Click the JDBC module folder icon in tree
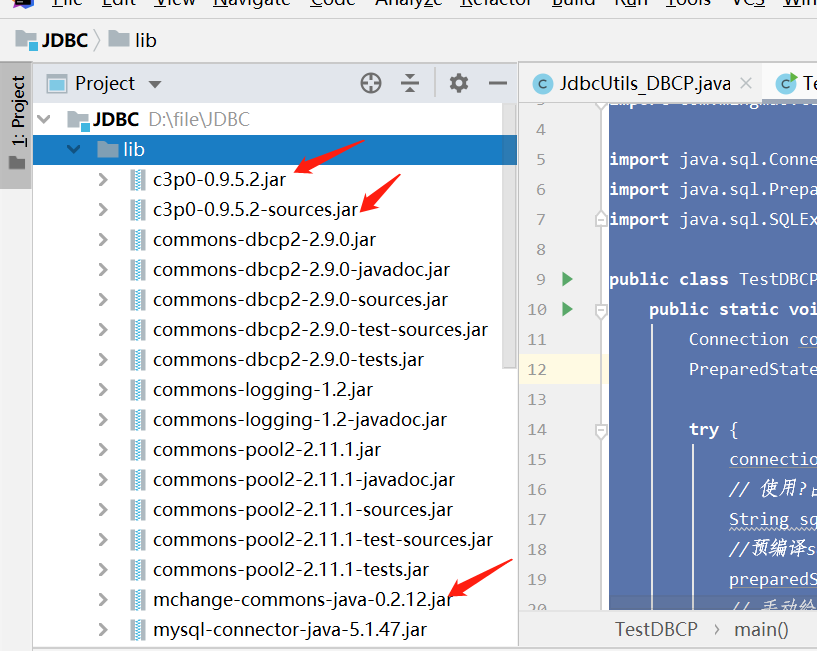The height and width of the screenshot is (651, 817). coord(79,120)
